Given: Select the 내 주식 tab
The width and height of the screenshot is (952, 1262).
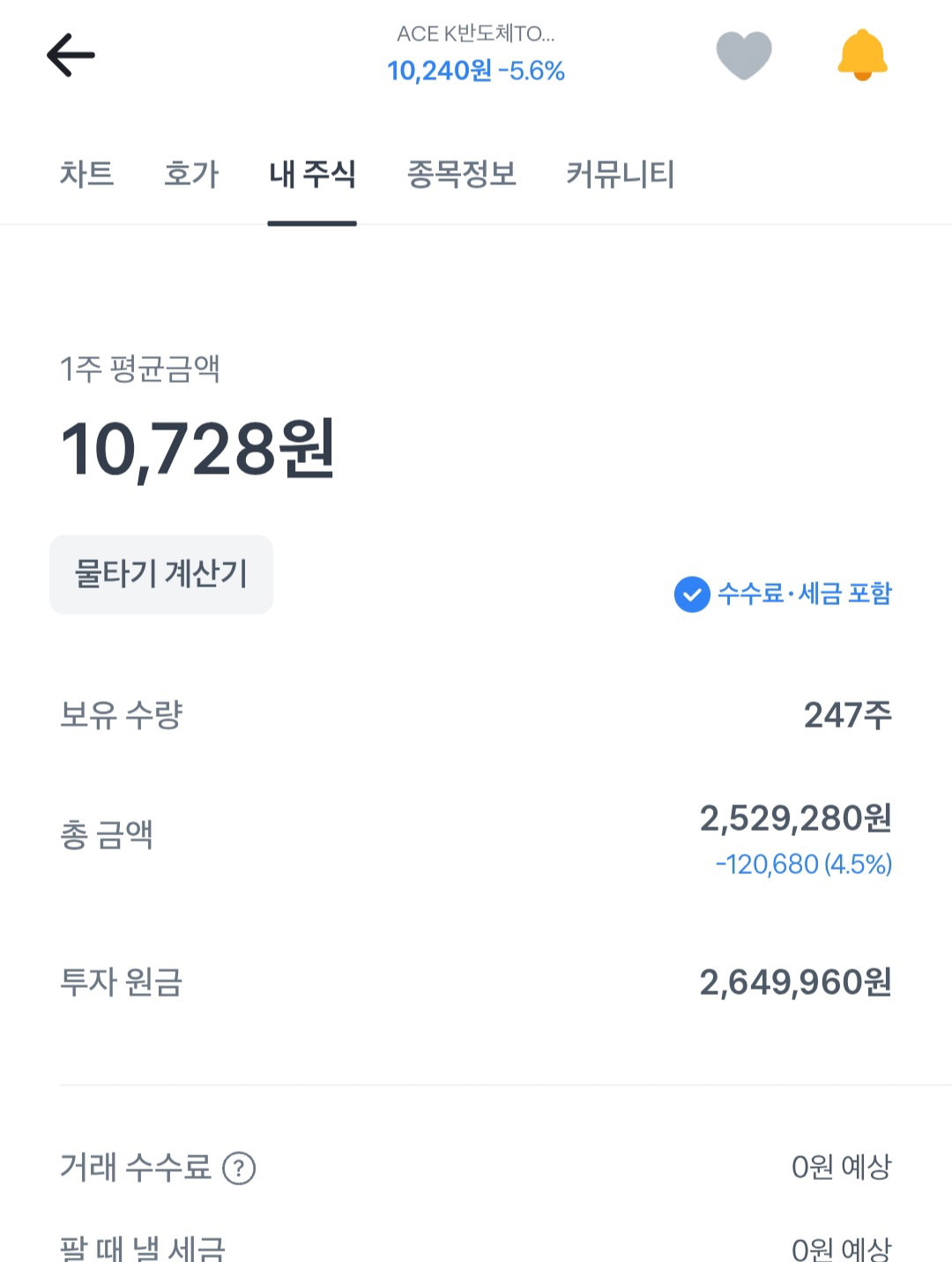Looking at the screenshot, I should 312,174.
